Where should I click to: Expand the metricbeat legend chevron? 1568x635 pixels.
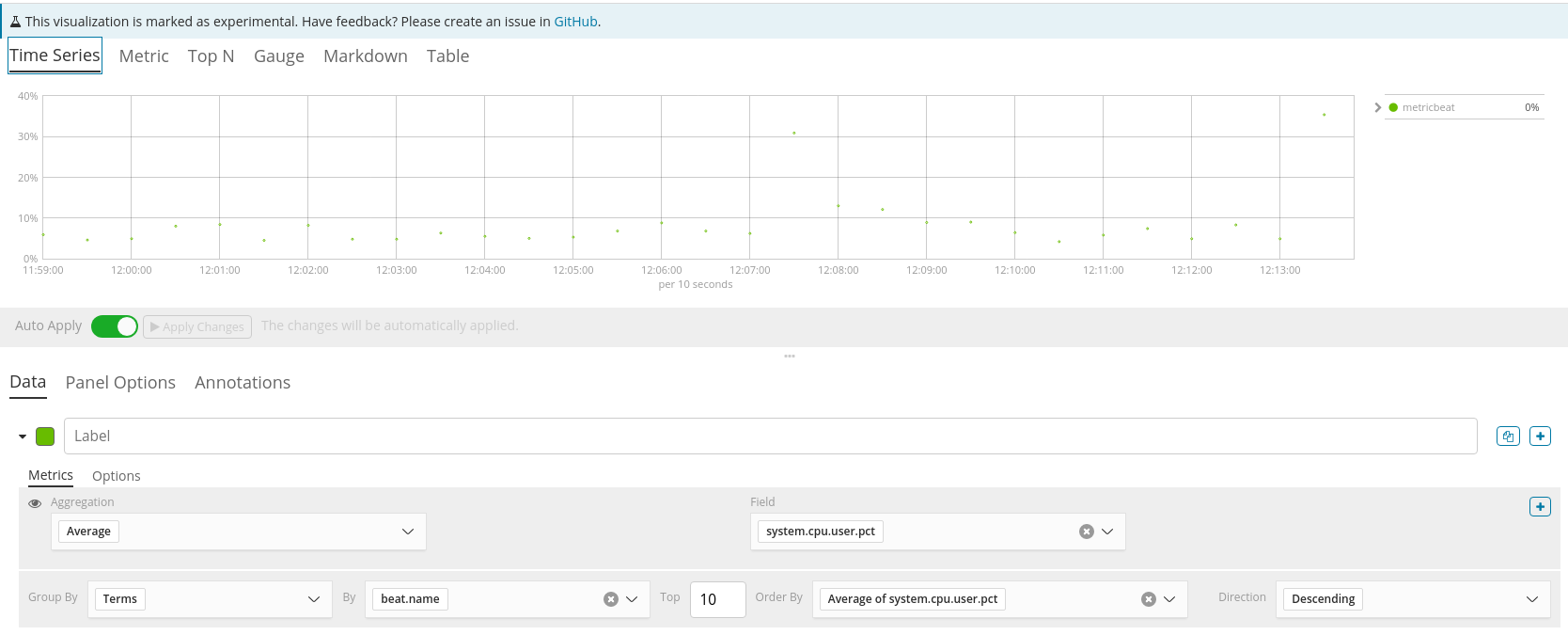click(x=1378, y=107)
